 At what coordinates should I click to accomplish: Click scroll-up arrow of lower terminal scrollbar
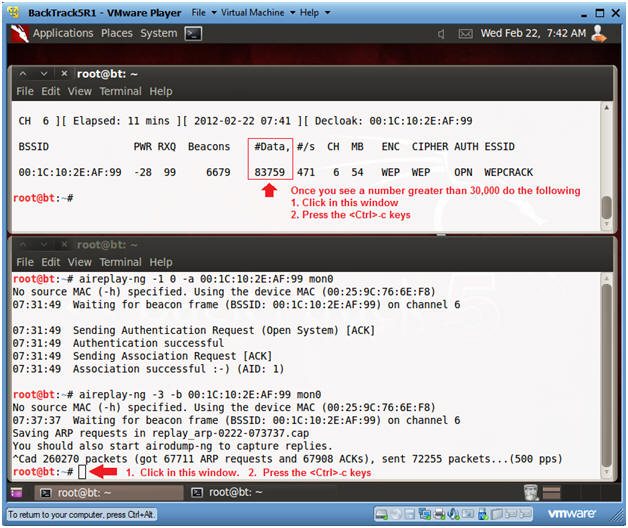tap(606, 278)
